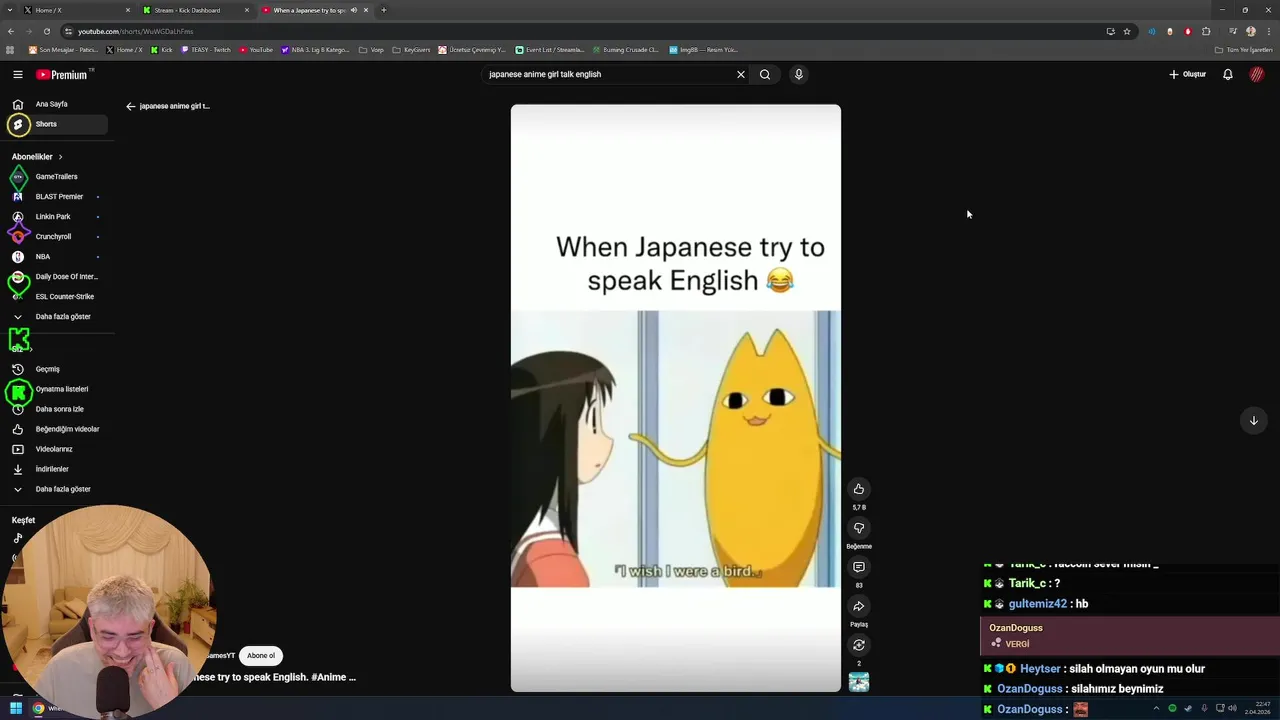Open a new browser tab
The height and width of the screenshot is (720, 1280).
click(384, 10)
